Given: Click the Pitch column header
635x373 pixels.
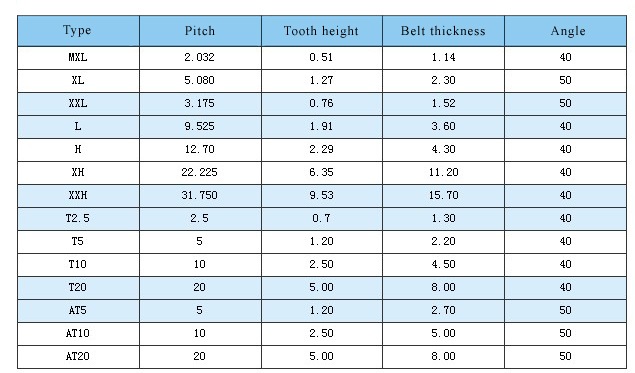Looking at the screenshot, I should coord(200,31).
